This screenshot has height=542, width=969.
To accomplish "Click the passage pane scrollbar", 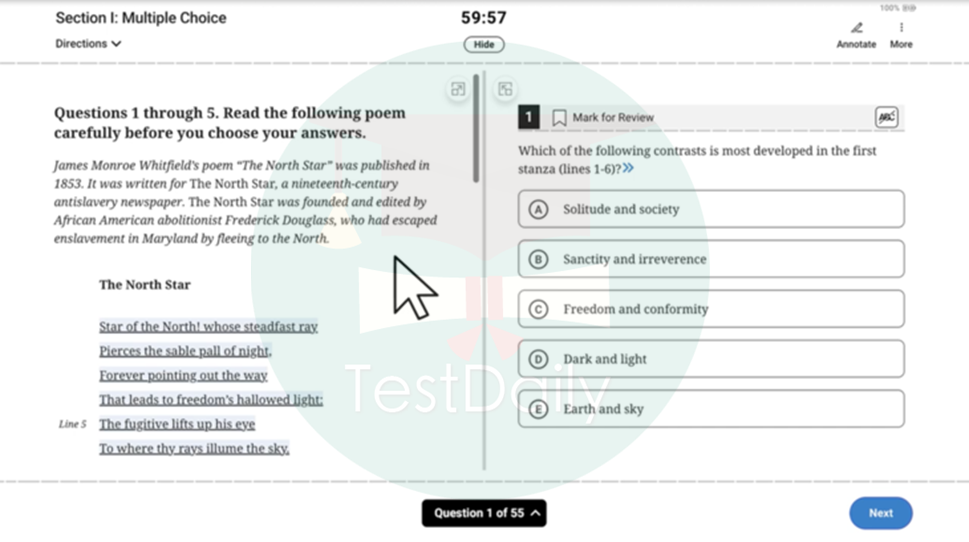I will 476,130.
